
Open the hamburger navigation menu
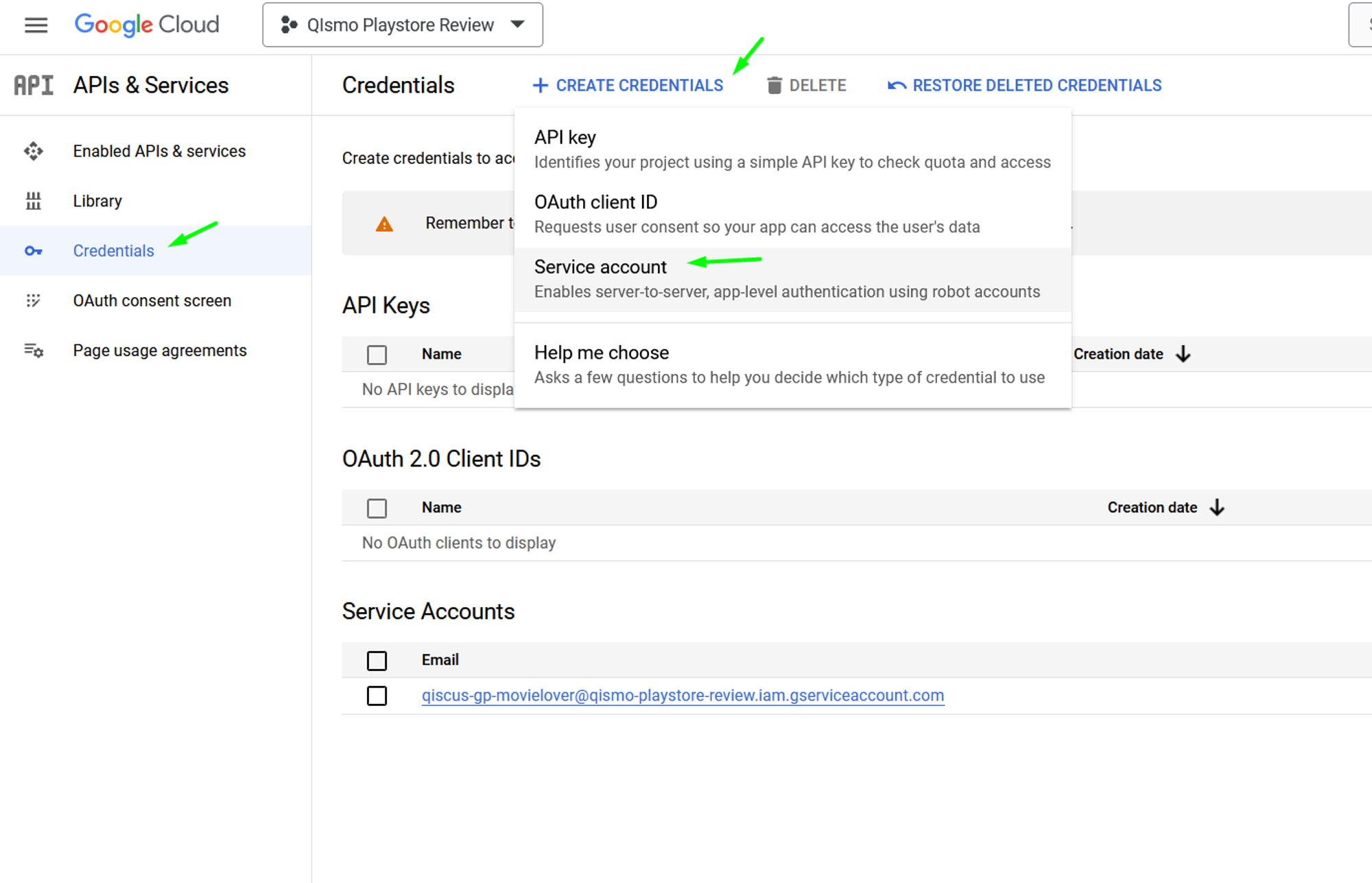(36, 25)
